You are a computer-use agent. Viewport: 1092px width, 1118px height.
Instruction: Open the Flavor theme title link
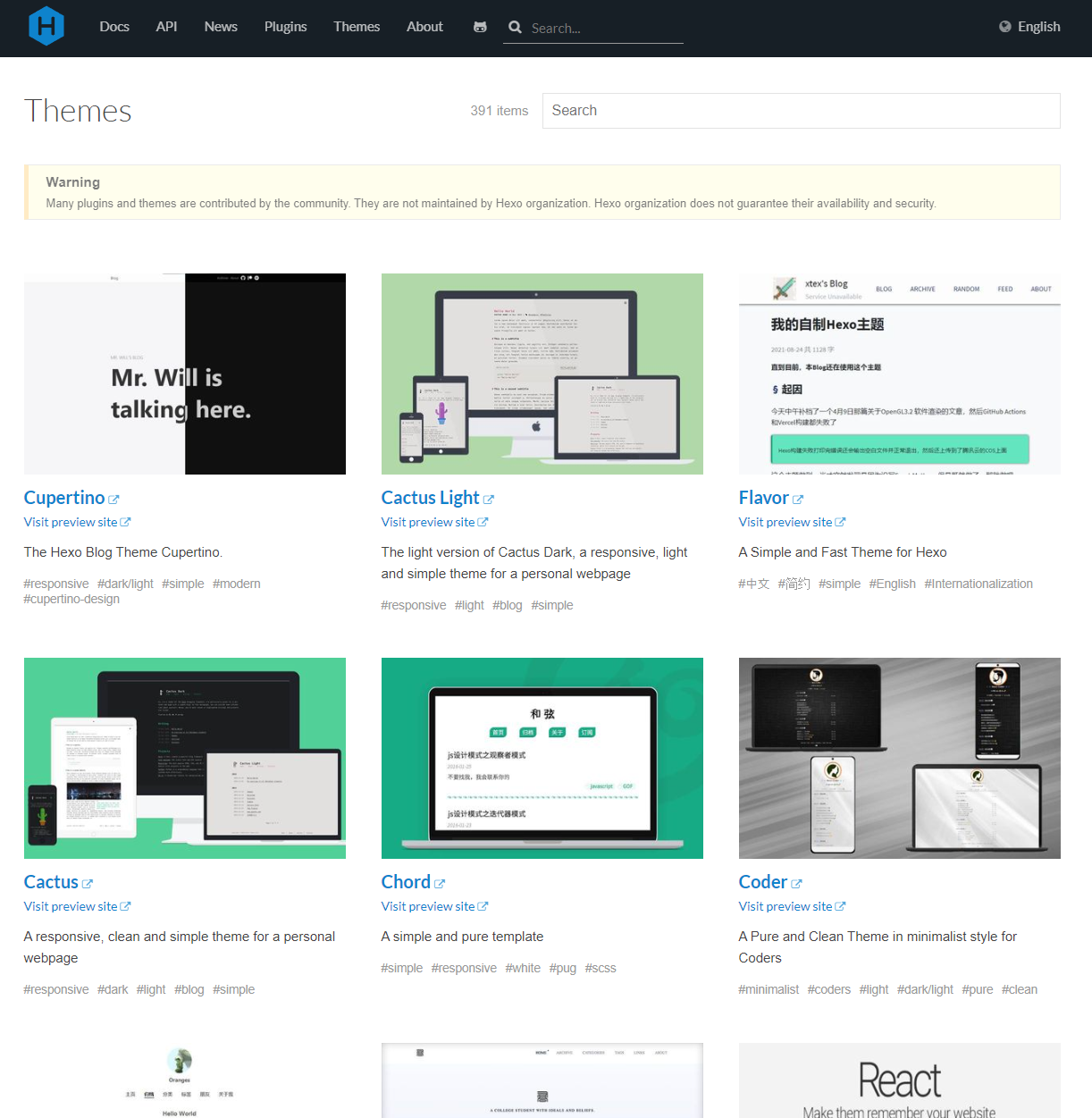pos(764,498)
